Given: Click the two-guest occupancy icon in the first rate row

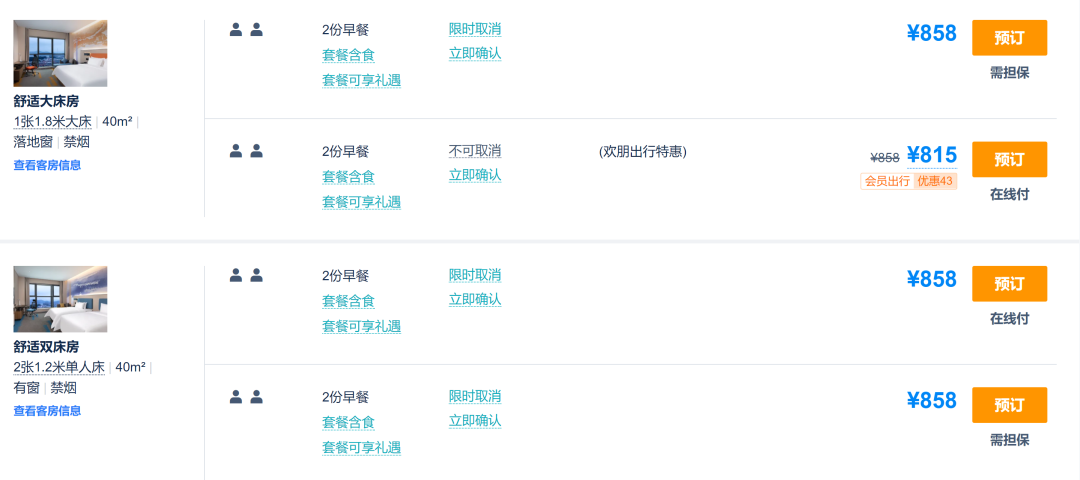Looking at the screenshot, I should pos(246,30).
